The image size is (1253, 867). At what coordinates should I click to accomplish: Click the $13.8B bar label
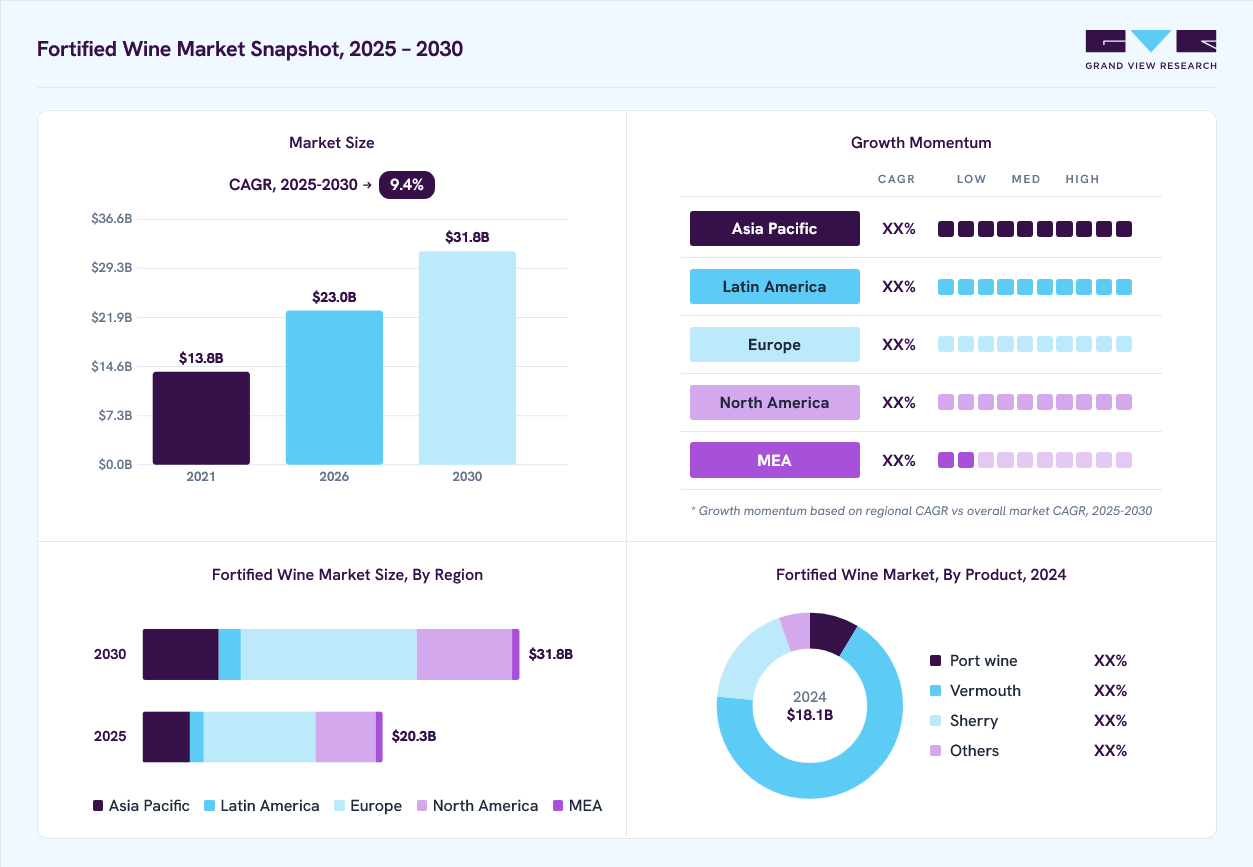(x=201, y=357)
